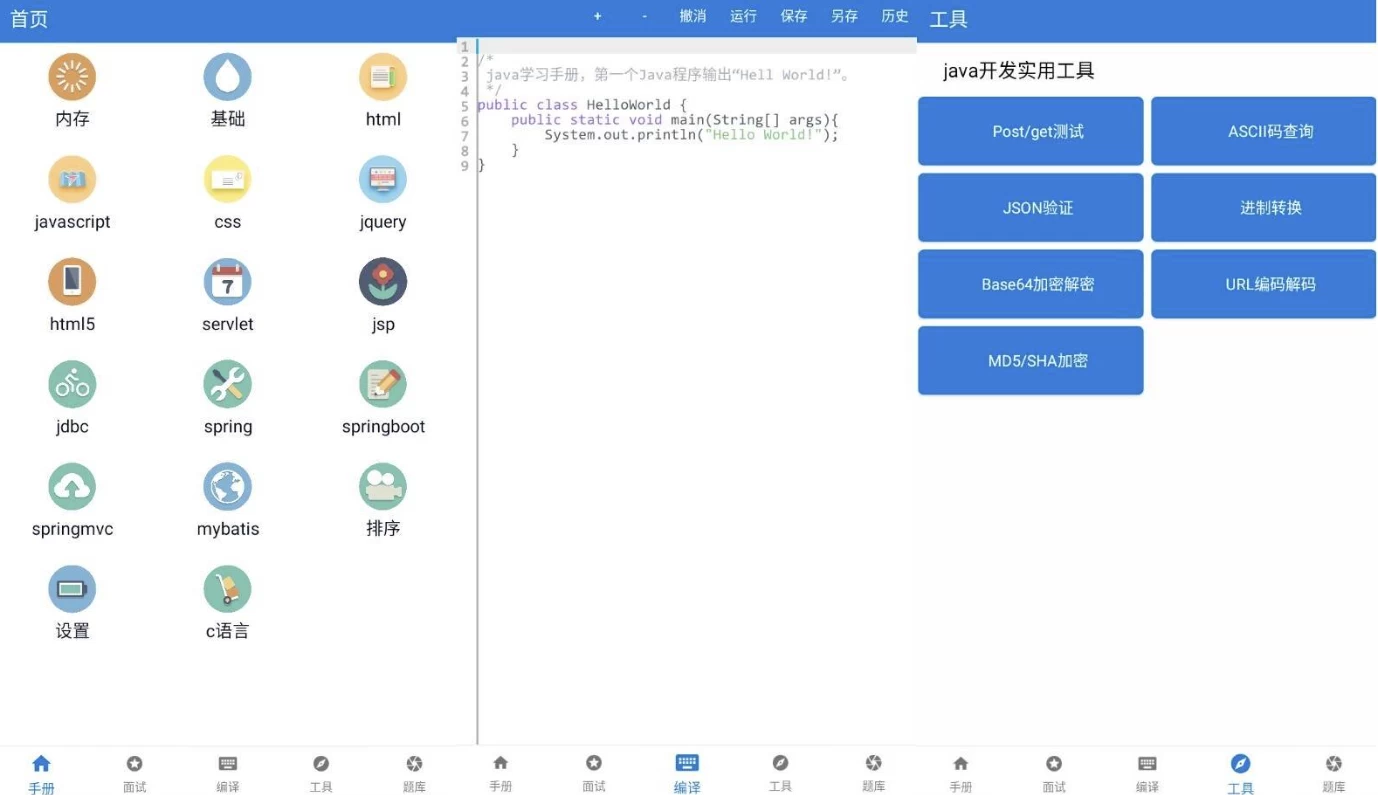
Task: Open the jdbc bicycle icon
Action: click(x=72, y=385)
